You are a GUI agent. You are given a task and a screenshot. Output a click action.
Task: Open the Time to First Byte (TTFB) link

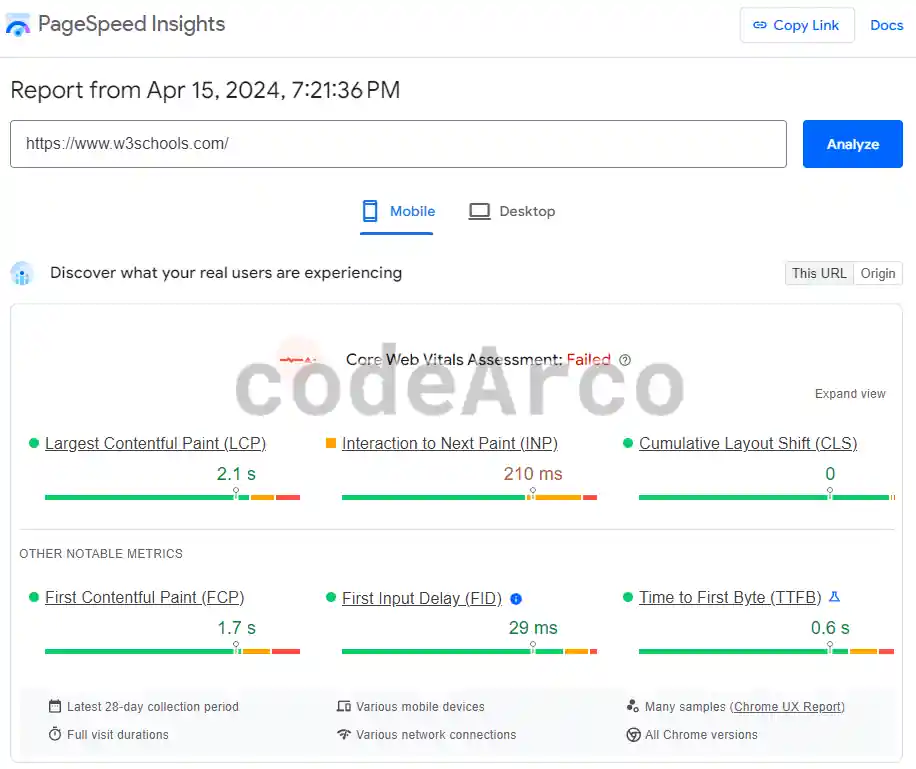tap(730, 597)
